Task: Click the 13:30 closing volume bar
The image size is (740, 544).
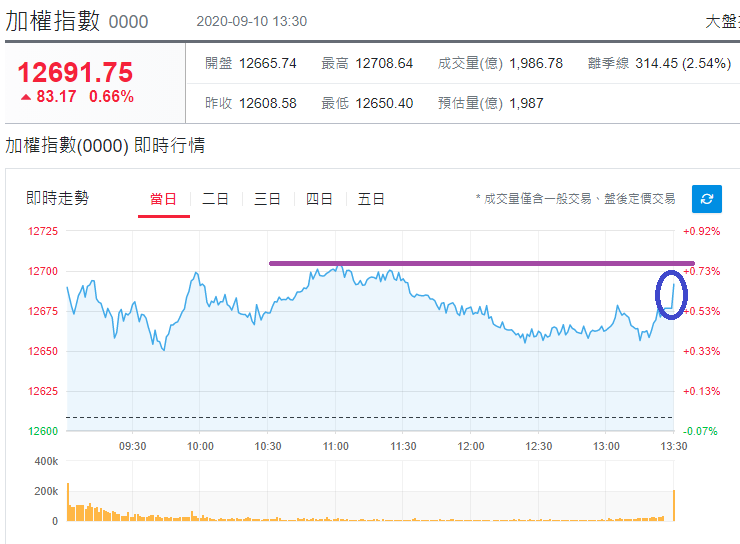Action: [673, 505]
